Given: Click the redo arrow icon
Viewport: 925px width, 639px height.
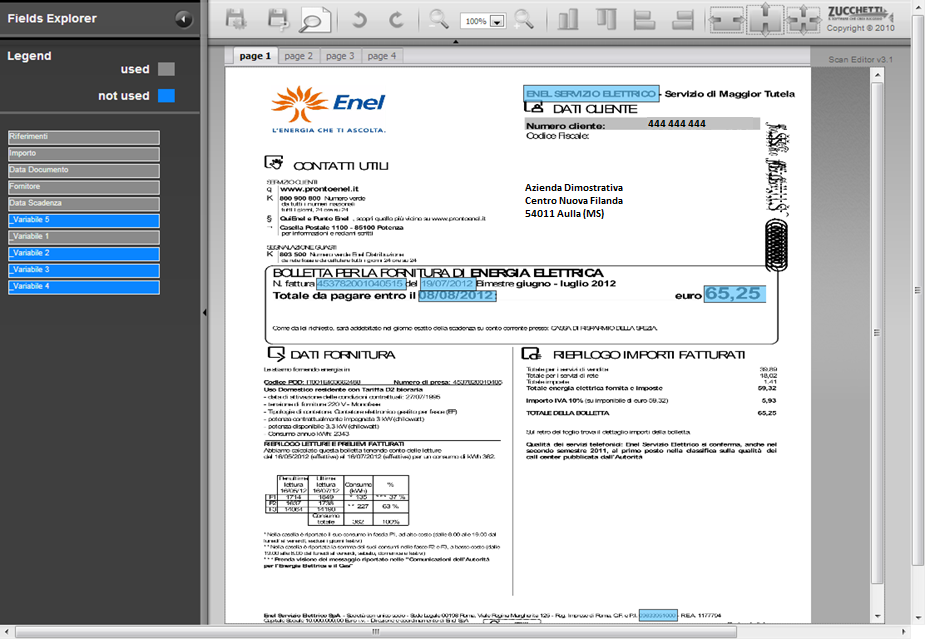Looking at the screenshot, I should [396, 19].
